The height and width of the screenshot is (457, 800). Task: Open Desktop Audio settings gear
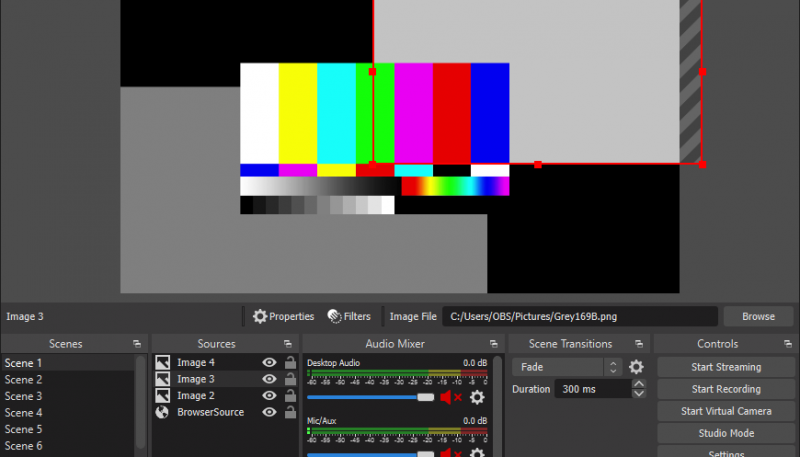477,397
